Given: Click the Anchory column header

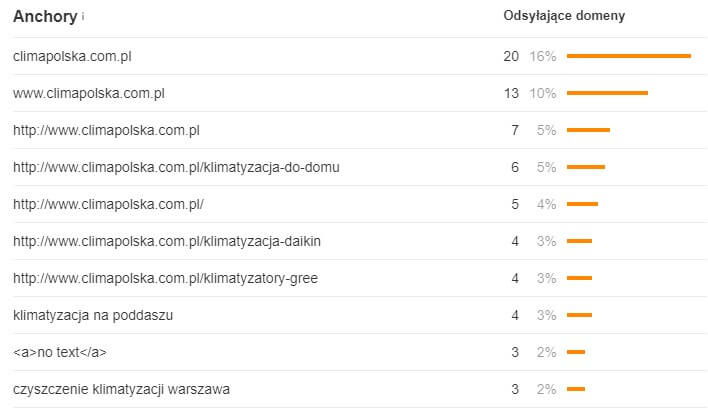Looking at the screenshot, I should pos(45,16).
